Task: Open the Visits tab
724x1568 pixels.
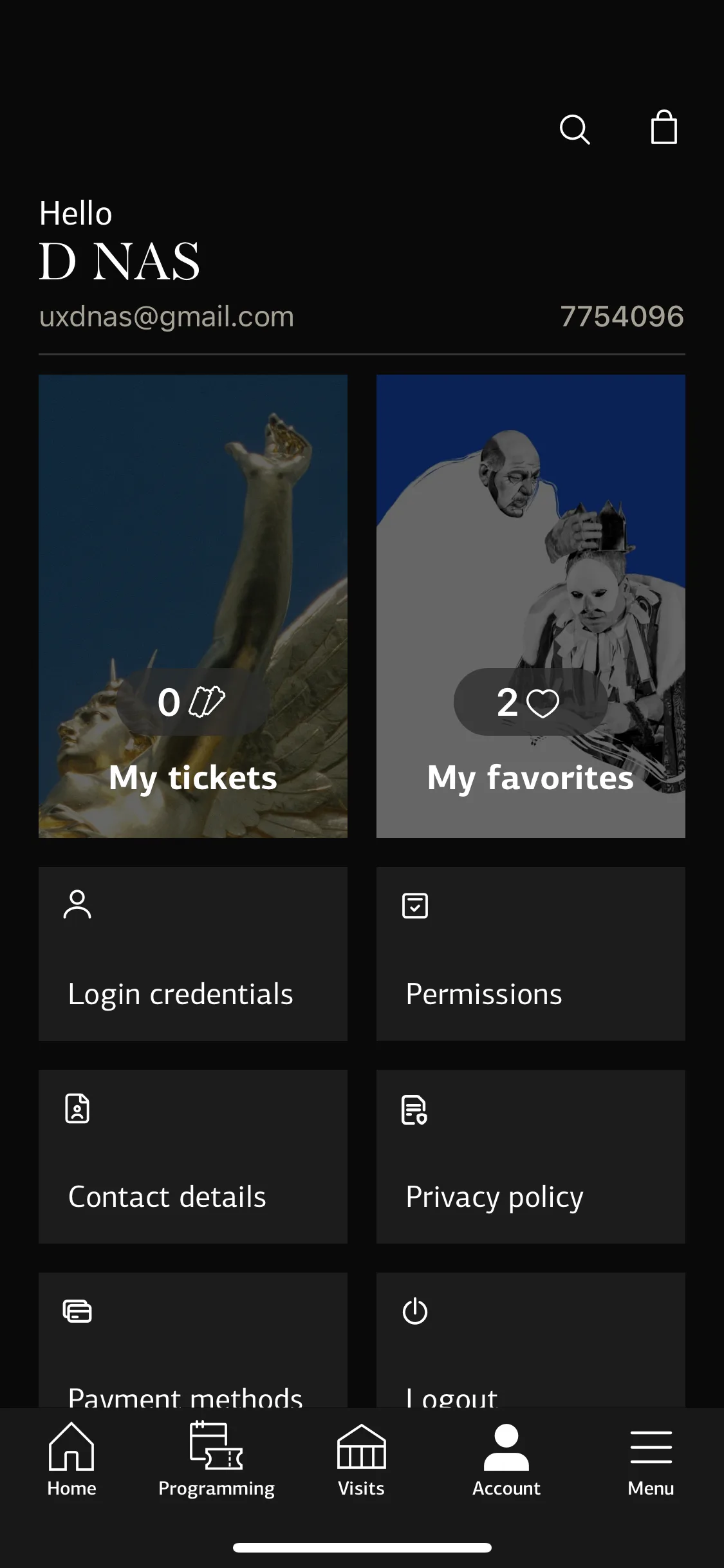Action: (362, 1460)
